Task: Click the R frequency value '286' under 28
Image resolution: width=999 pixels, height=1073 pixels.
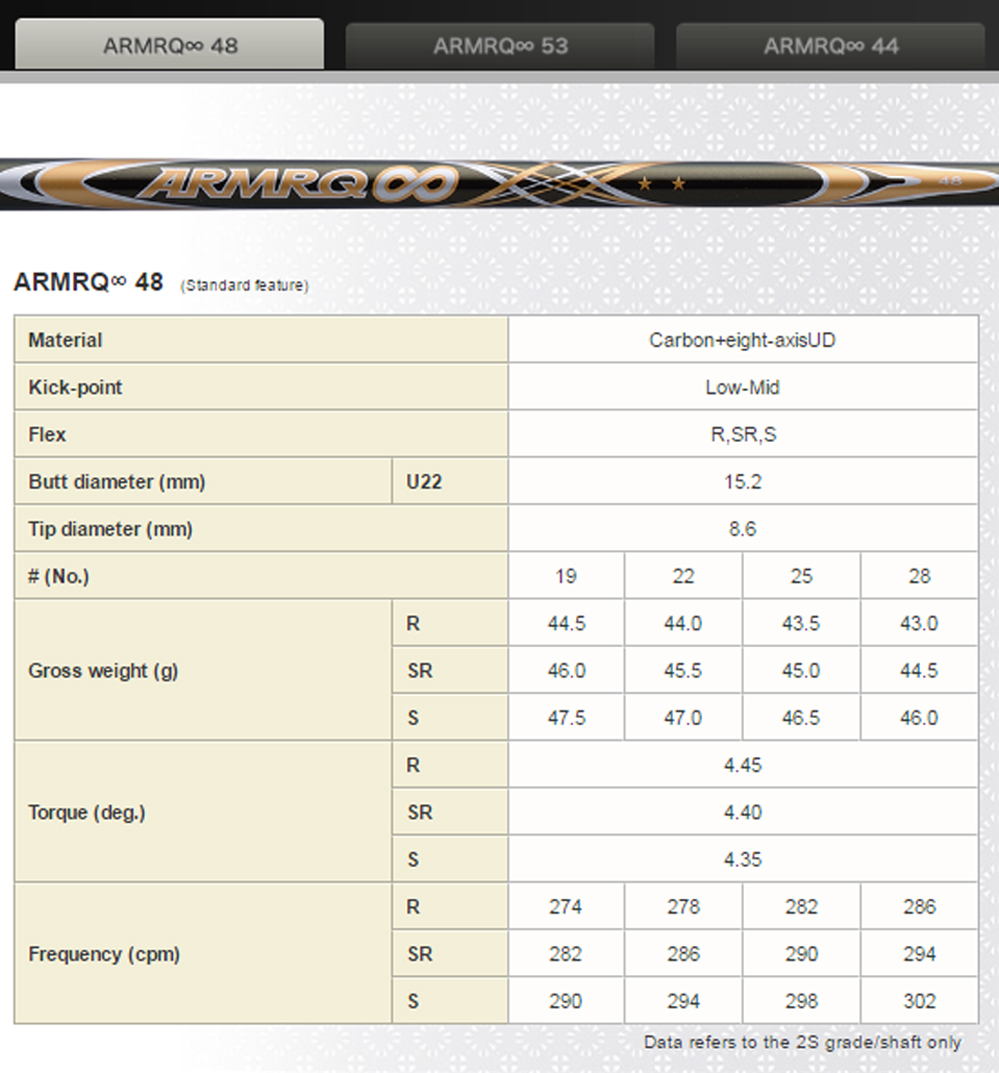Action: tap(919, 907)
